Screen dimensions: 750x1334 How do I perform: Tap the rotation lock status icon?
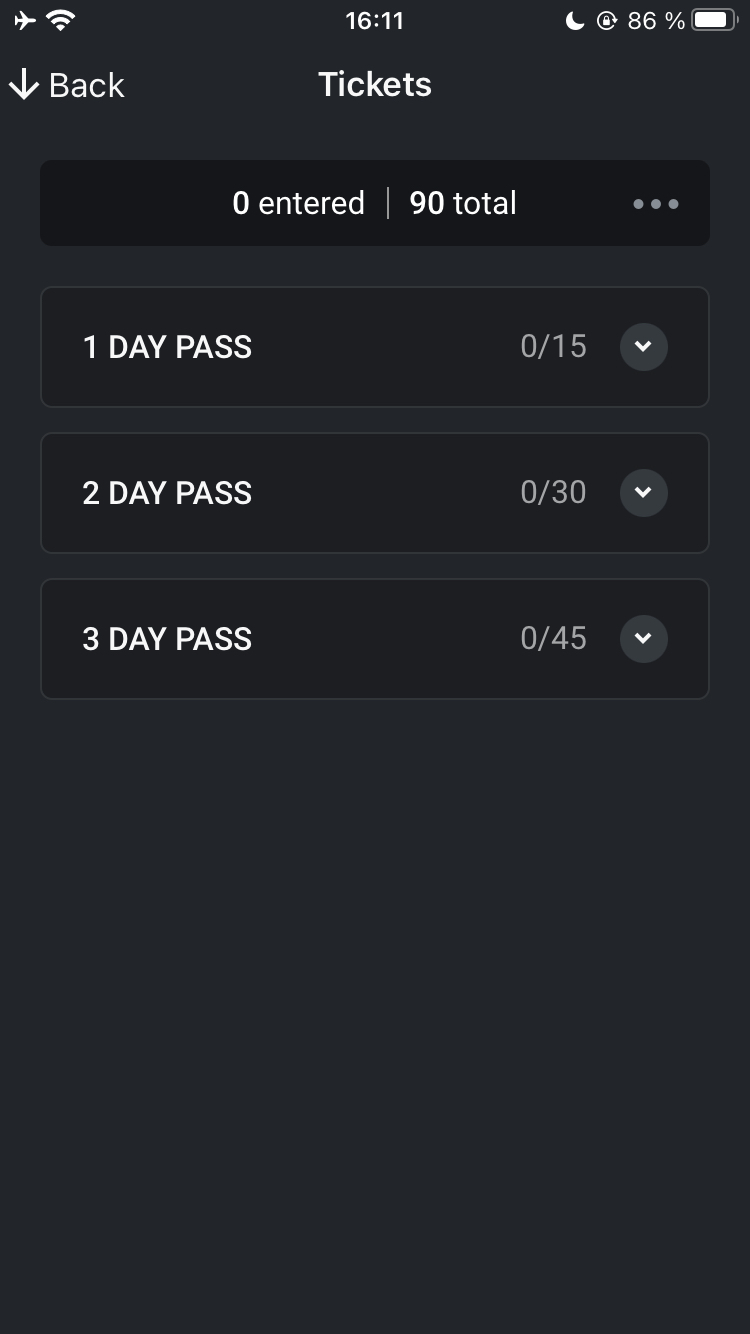[607, 20]
